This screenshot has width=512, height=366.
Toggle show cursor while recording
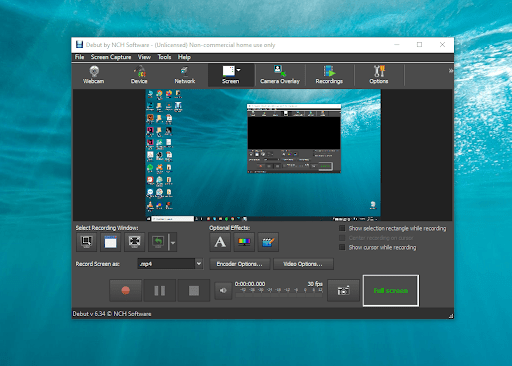(x=342, y=247)
